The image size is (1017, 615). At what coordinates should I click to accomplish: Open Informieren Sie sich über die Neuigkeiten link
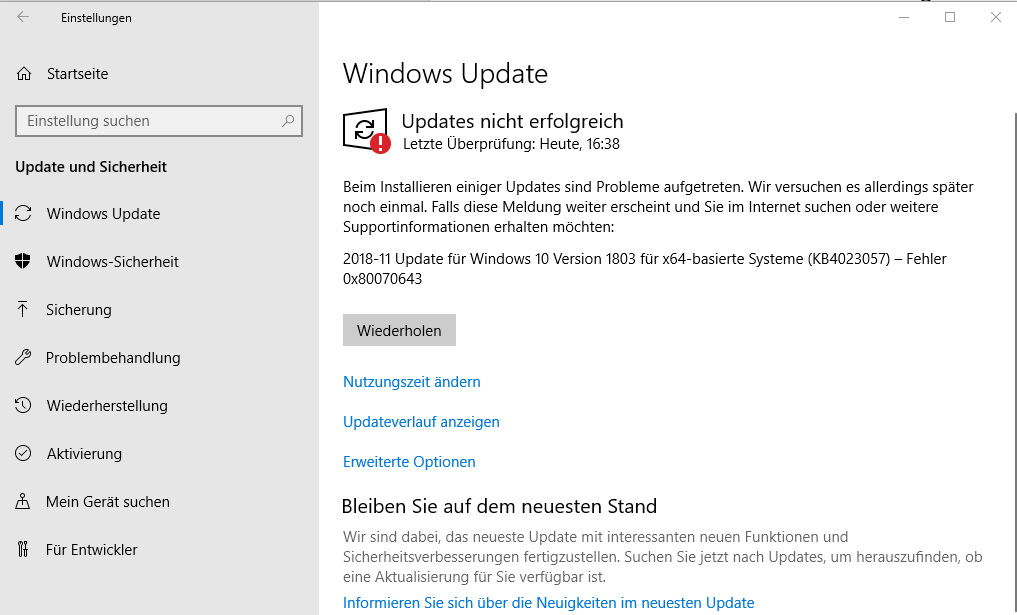[548, 603]
